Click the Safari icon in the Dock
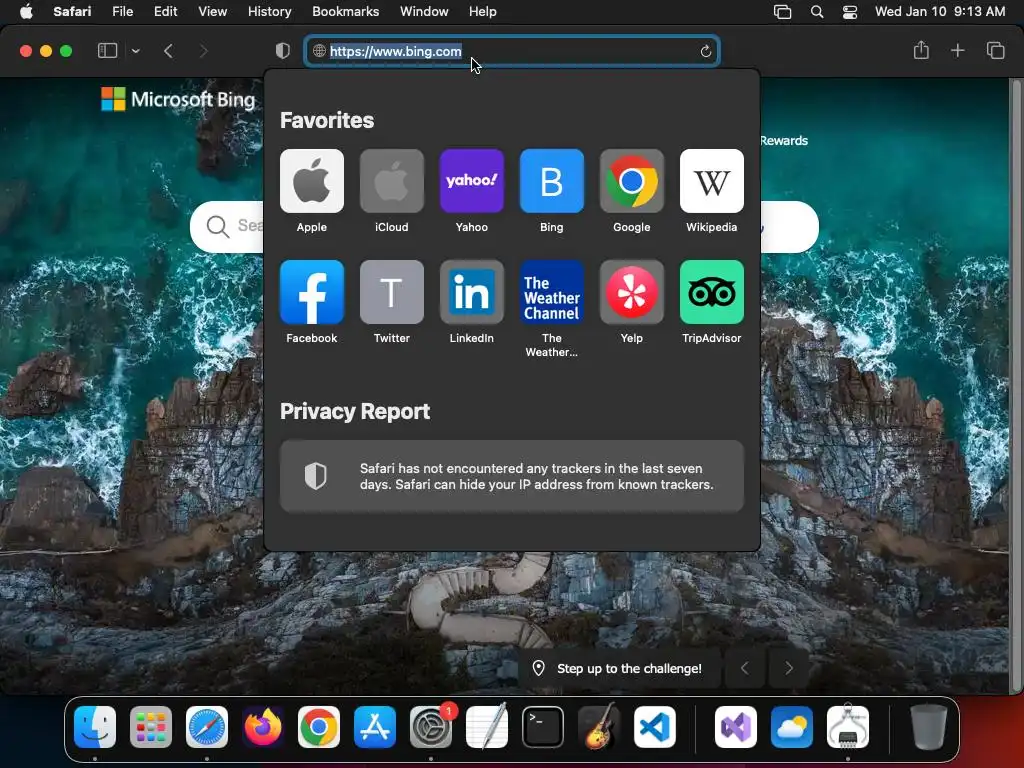 pos(207,727)
